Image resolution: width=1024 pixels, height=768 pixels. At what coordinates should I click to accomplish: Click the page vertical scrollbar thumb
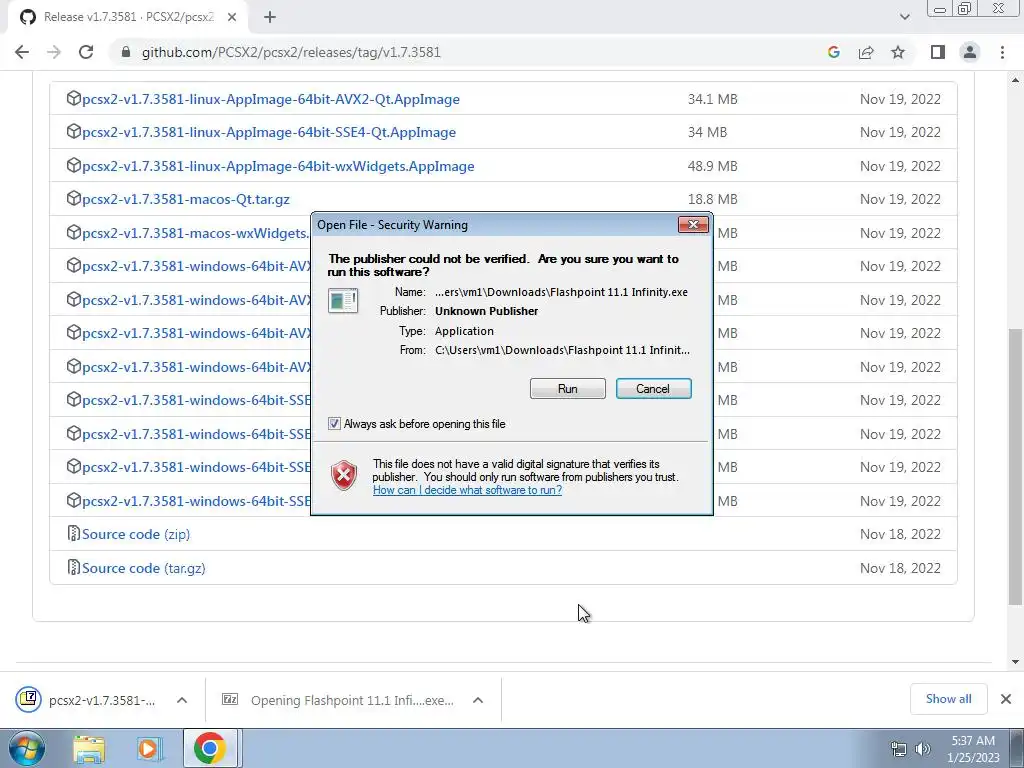(1016, 467)
